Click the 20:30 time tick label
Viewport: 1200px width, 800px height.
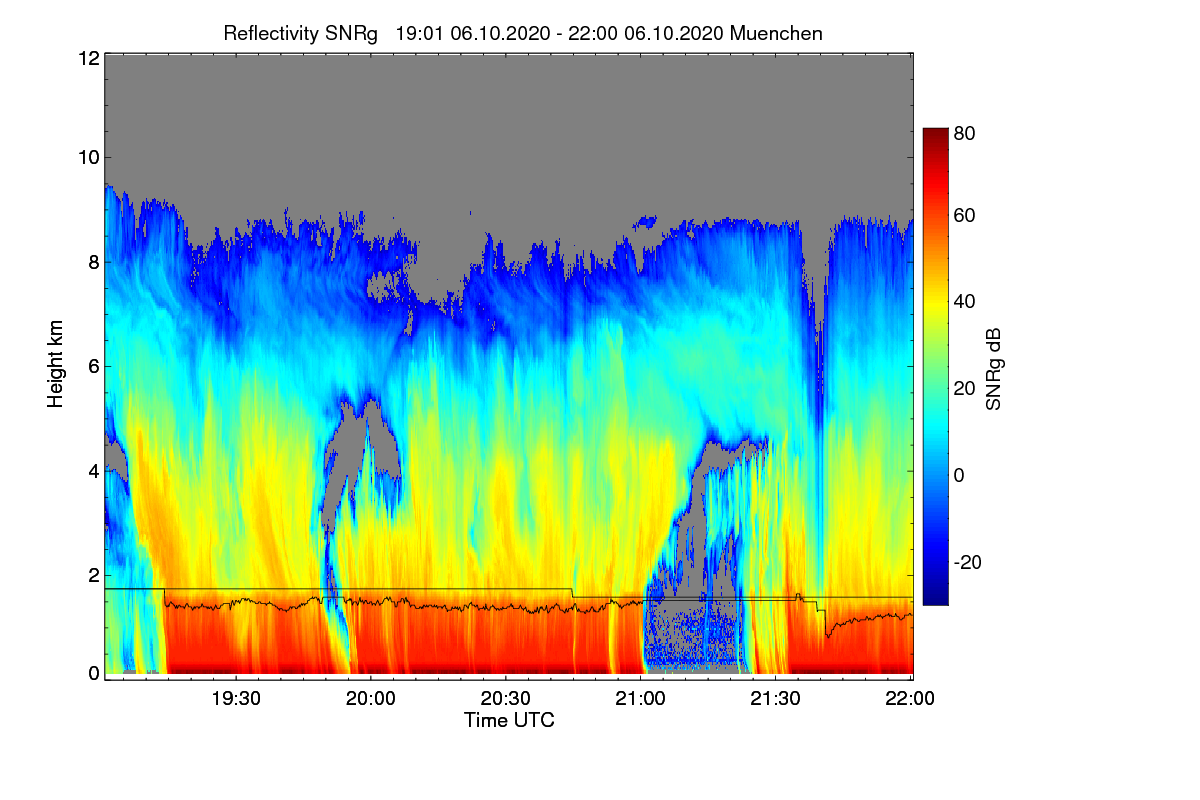coord(506,699)
